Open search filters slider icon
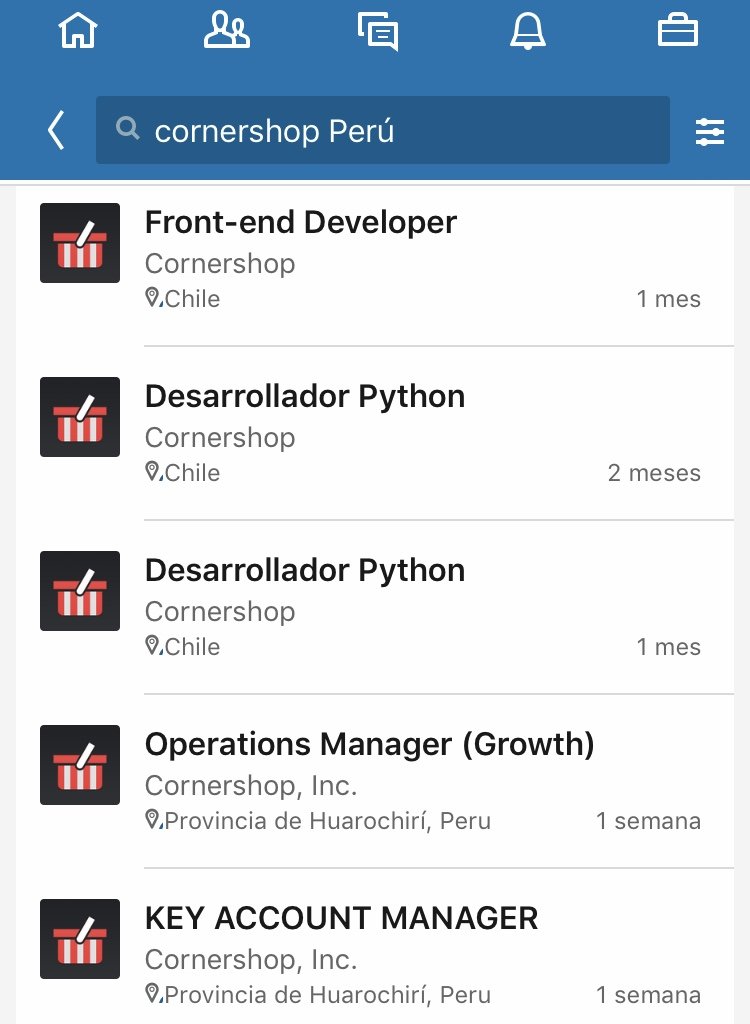 pos(709,132)
